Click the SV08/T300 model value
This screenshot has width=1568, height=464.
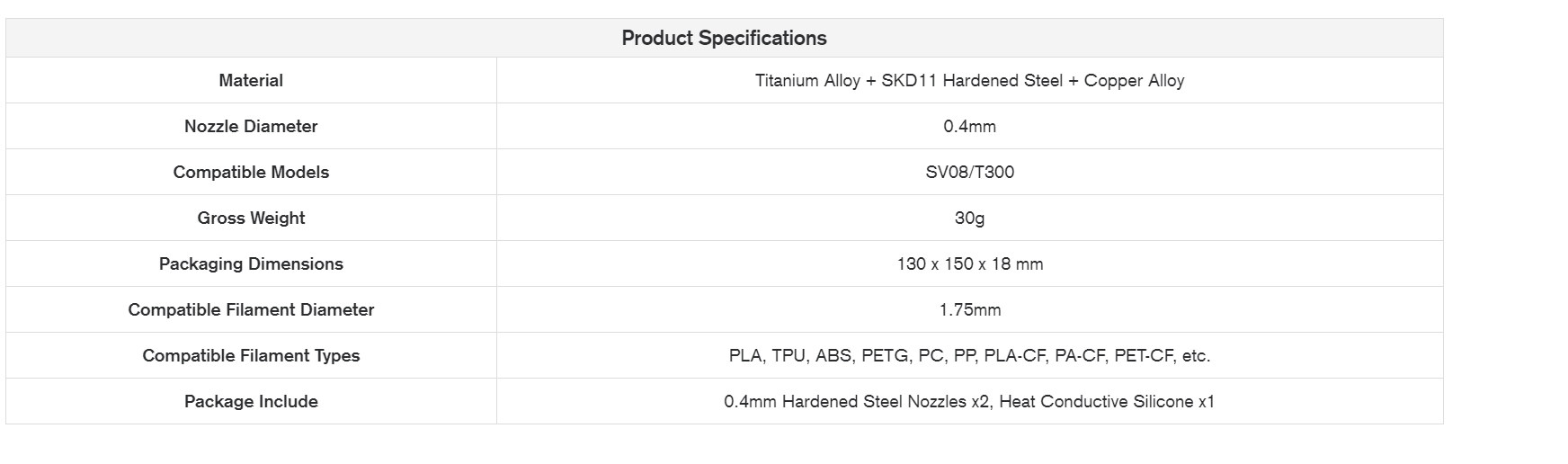969,173
